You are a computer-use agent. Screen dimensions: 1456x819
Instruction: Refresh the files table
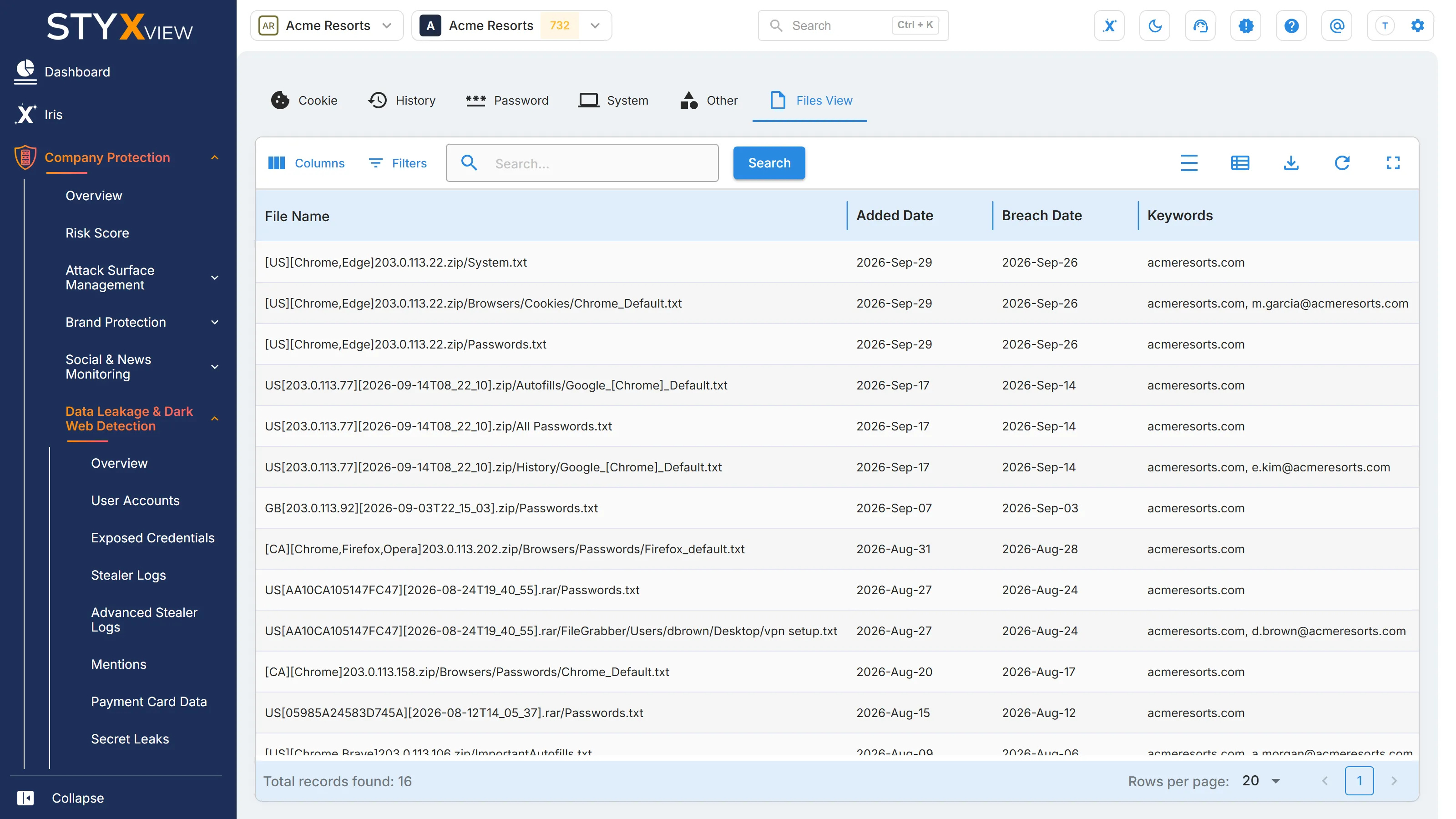point(1342,163)
